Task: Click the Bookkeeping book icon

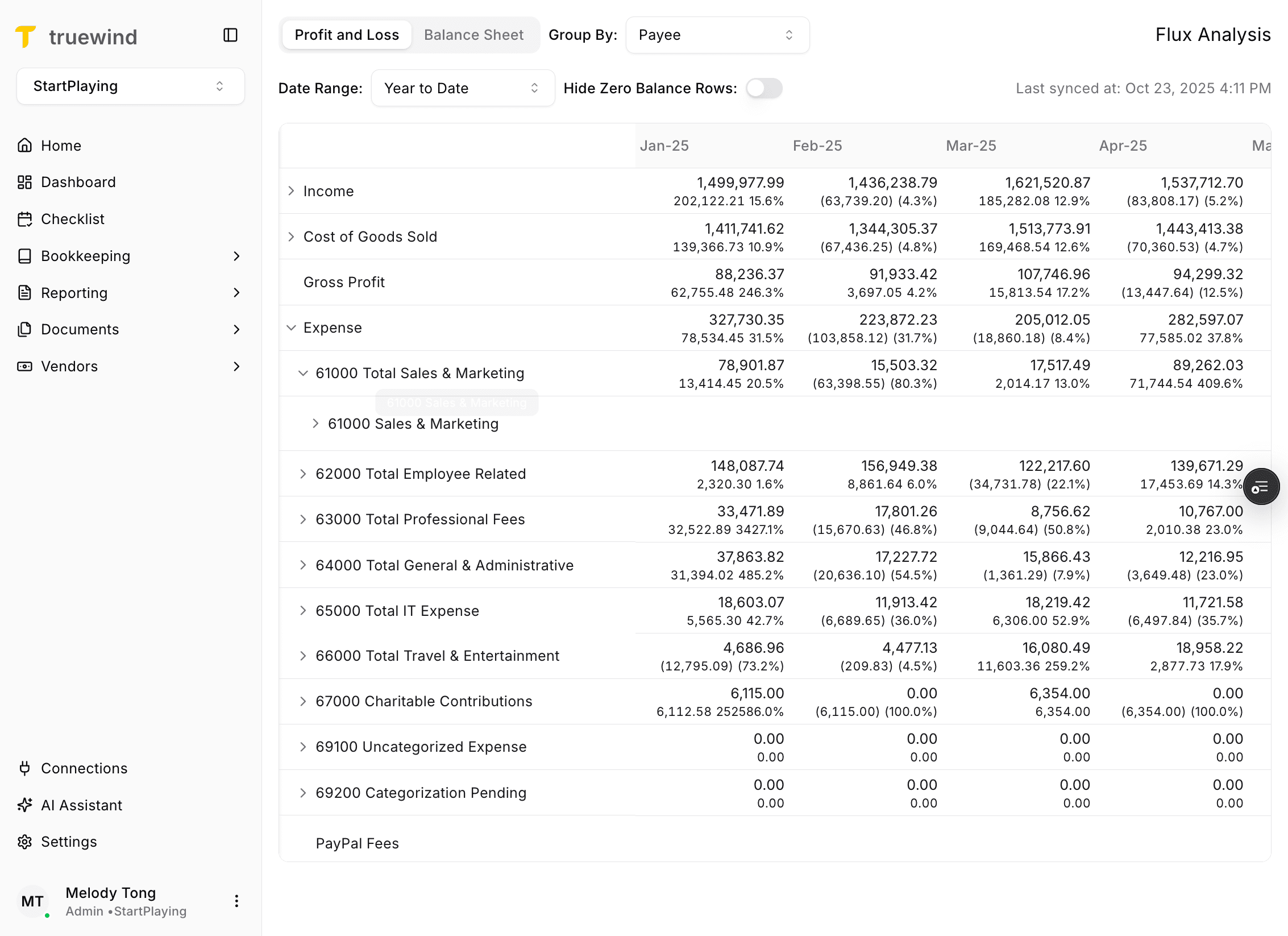Action: coord(25,256)
